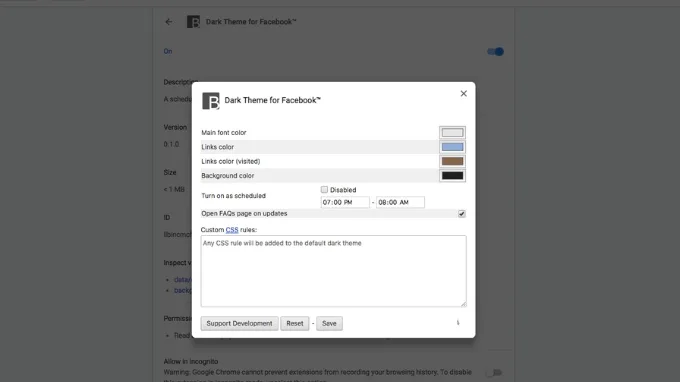
Task: Click the ID label on background page
Action: pos(167,218)
